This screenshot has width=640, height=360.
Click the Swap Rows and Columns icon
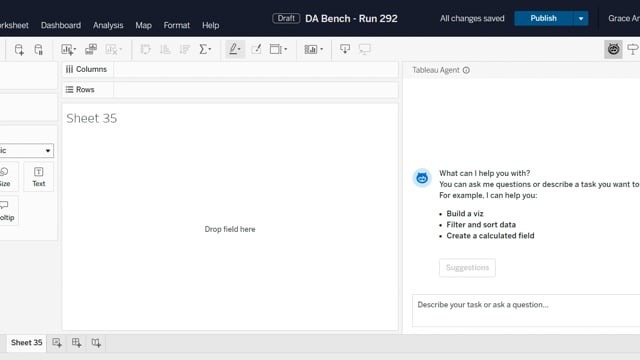(145, 49)
